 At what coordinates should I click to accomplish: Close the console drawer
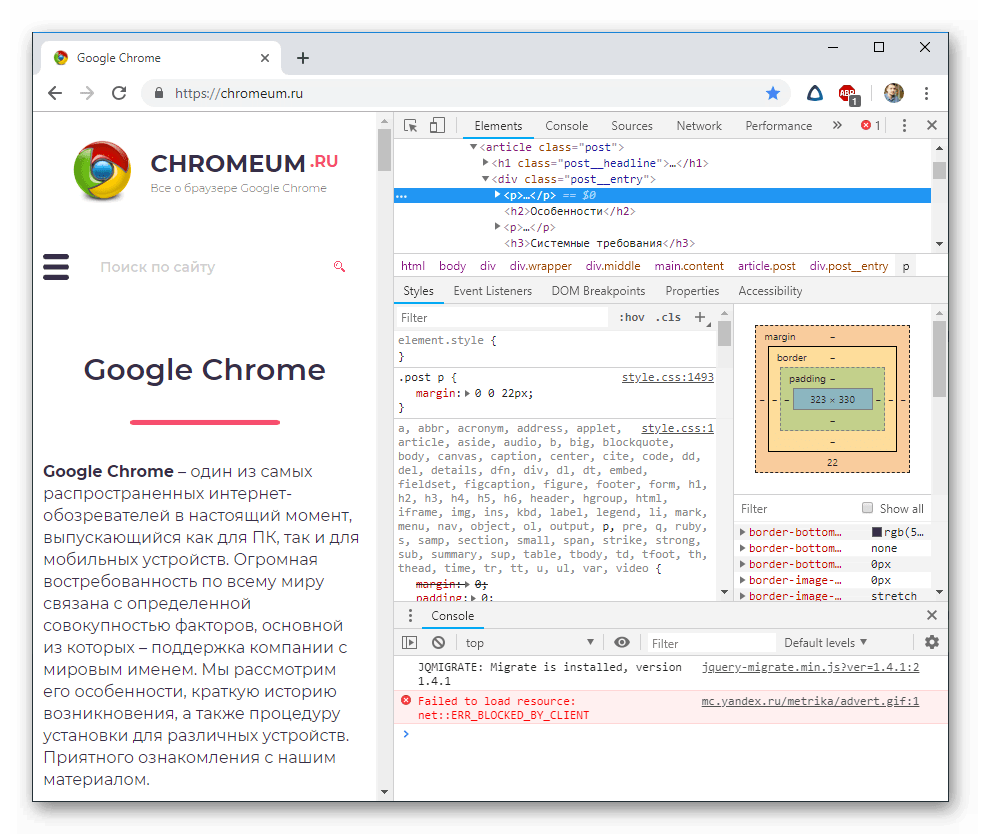tap(932, 616)
